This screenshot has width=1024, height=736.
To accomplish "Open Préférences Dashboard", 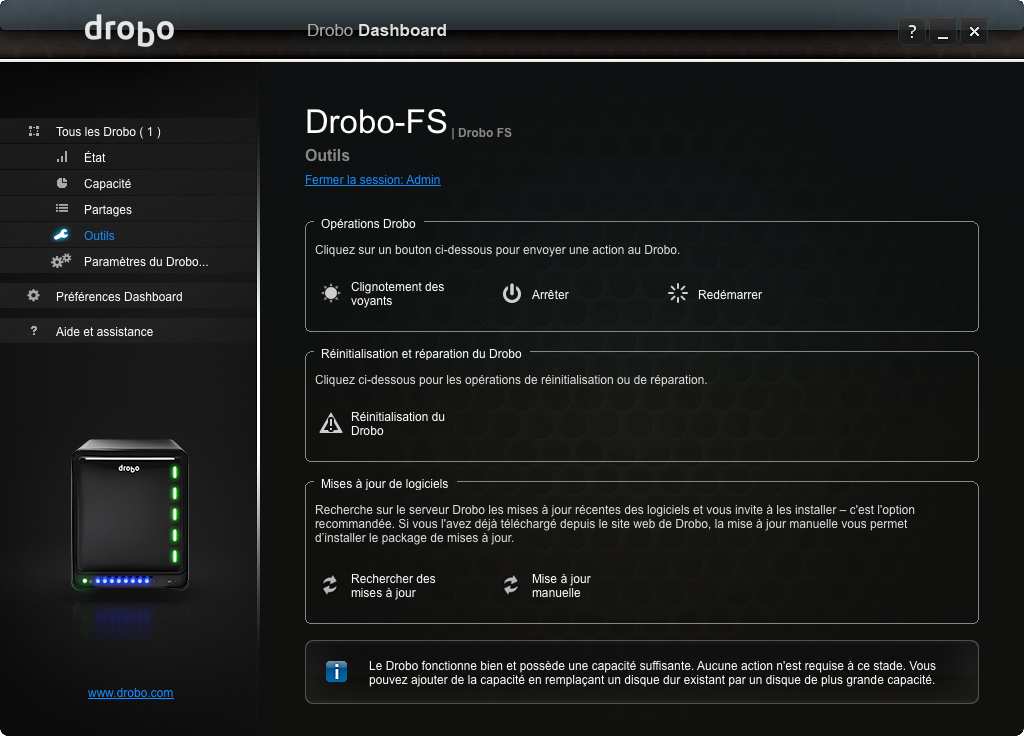I will click(119, 297).
